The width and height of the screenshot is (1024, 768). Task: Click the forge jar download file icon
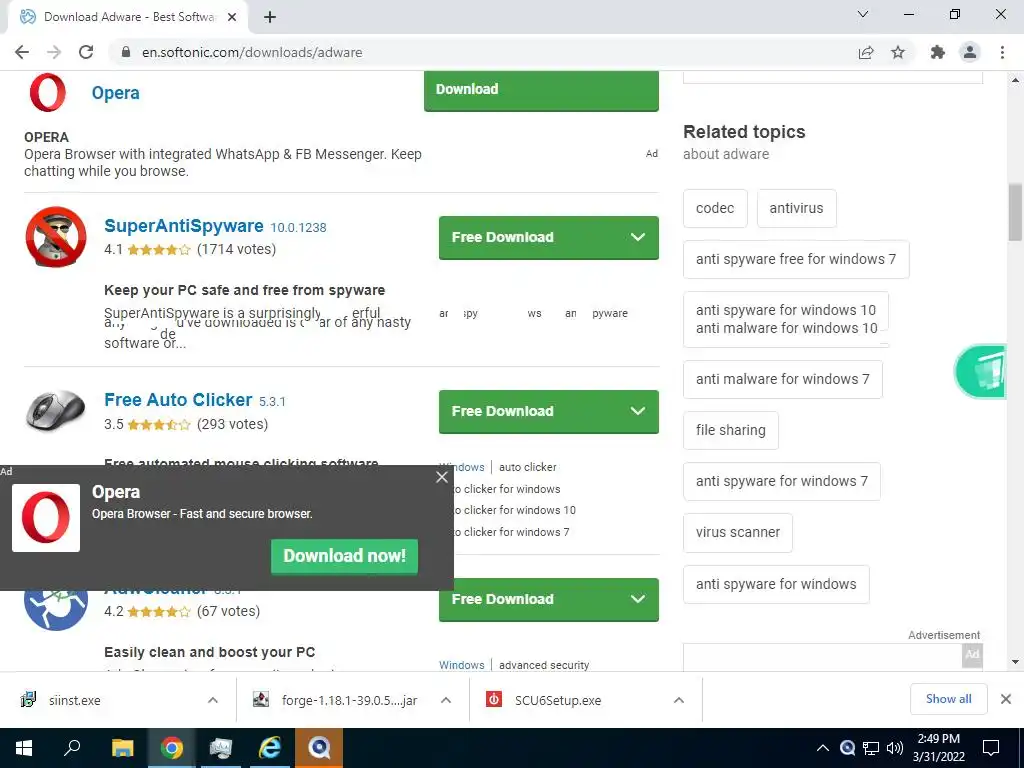coord(261,700)
